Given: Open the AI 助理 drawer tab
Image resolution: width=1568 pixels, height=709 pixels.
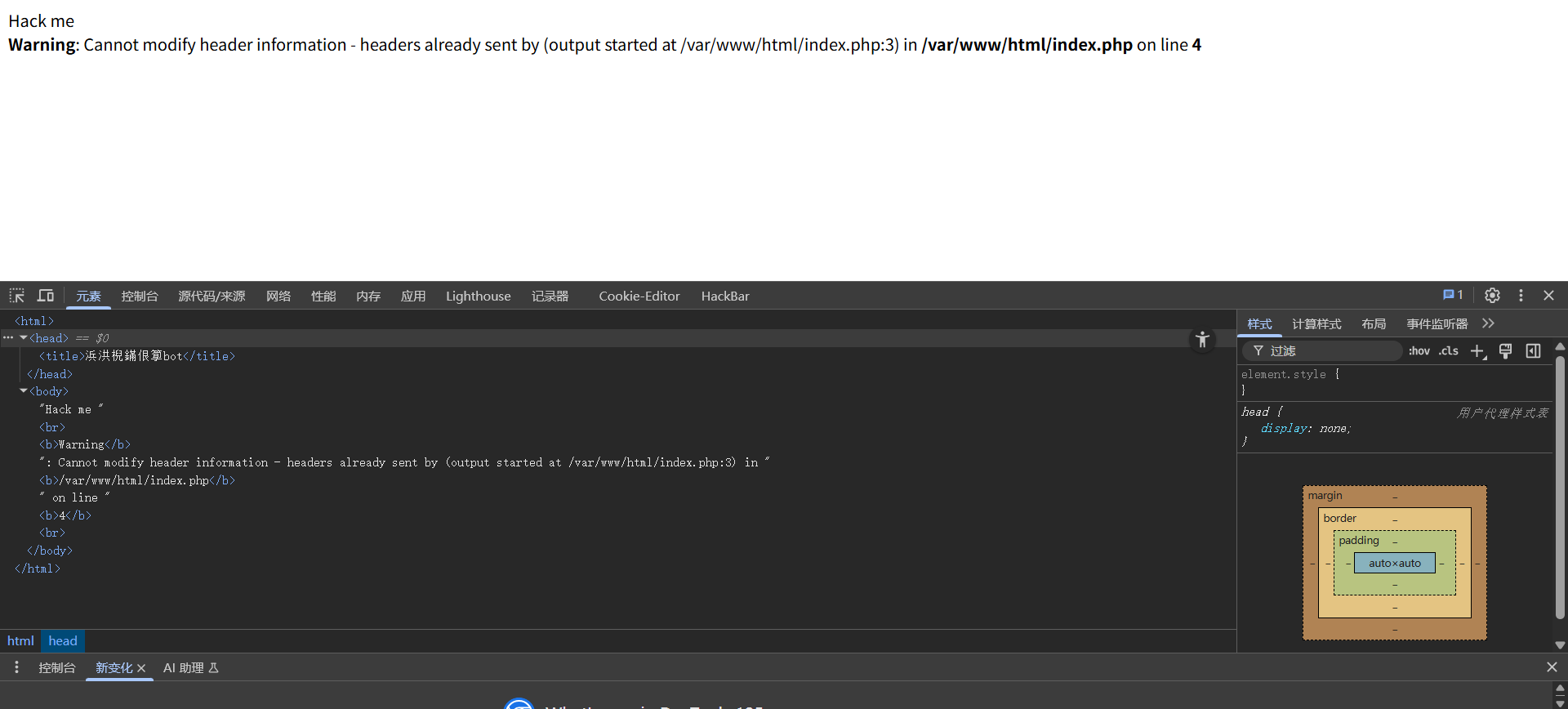Looking at the screenshot, I should [190, 667].
